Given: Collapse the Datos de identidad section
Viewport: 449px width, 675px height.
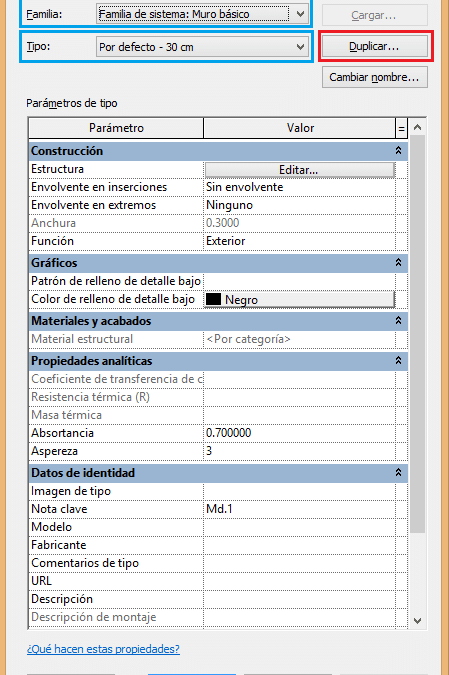Looking at the screenshot, I should (398, 473).
